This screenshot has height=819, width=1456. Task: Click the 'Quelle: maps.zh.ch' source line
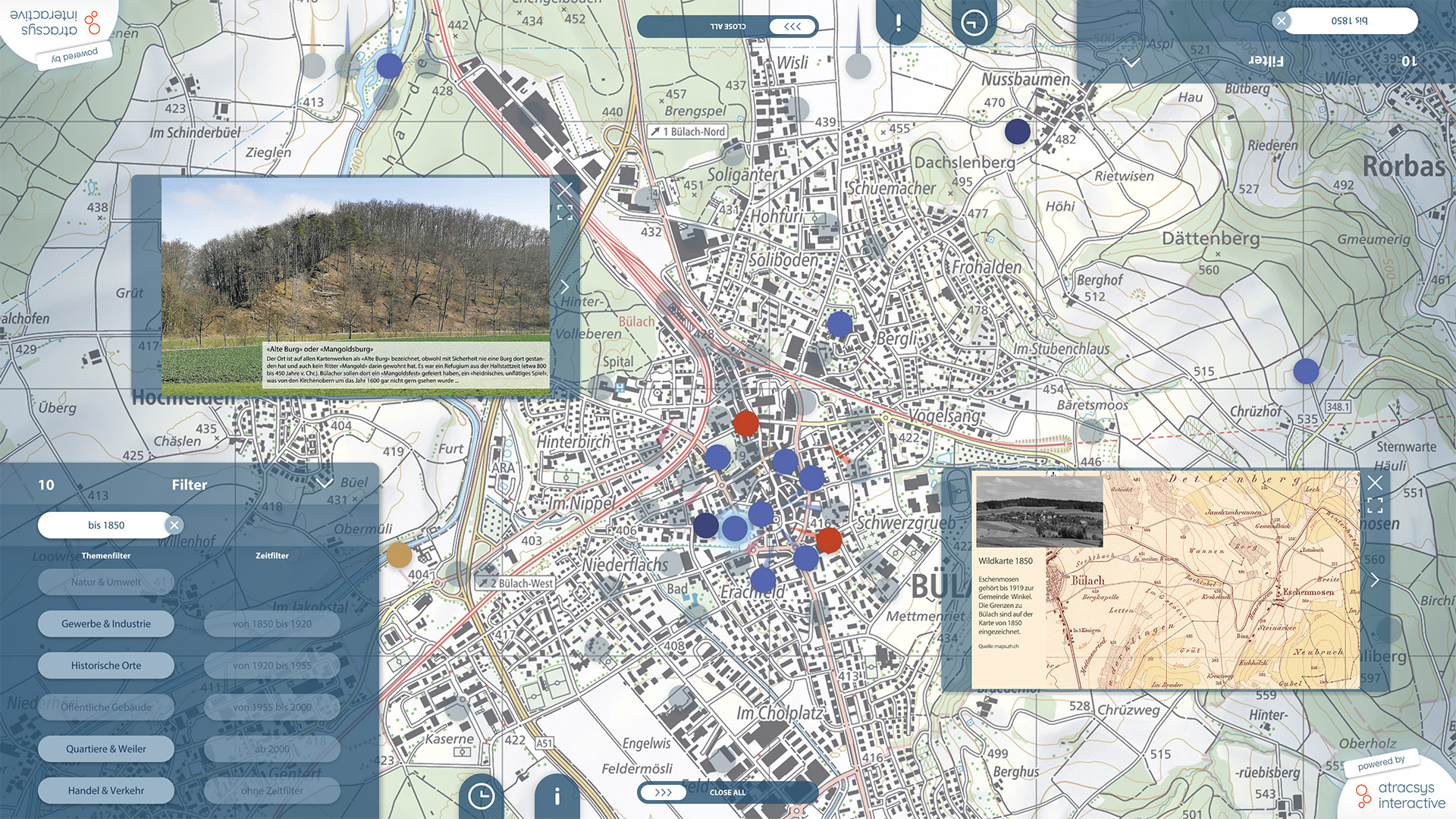[999, 647]
